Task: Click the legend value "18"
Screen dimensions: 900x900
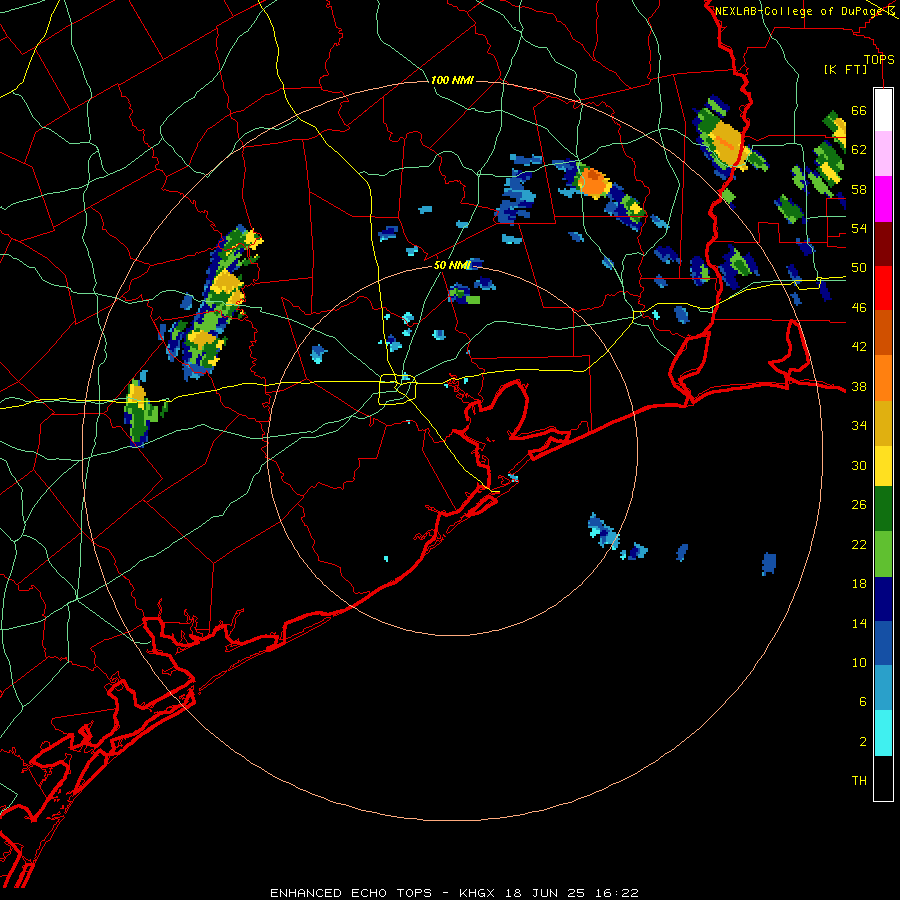Action: 859,584
